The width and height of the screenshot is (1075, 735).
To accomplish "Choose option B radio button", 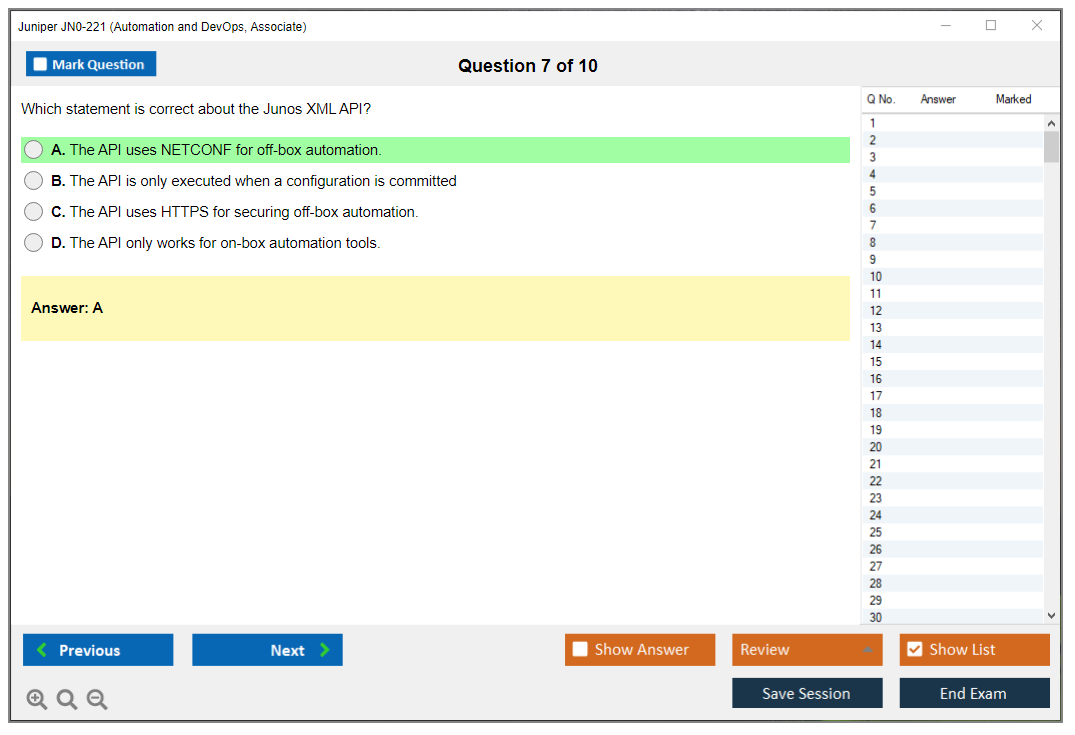I will [34, 181].
